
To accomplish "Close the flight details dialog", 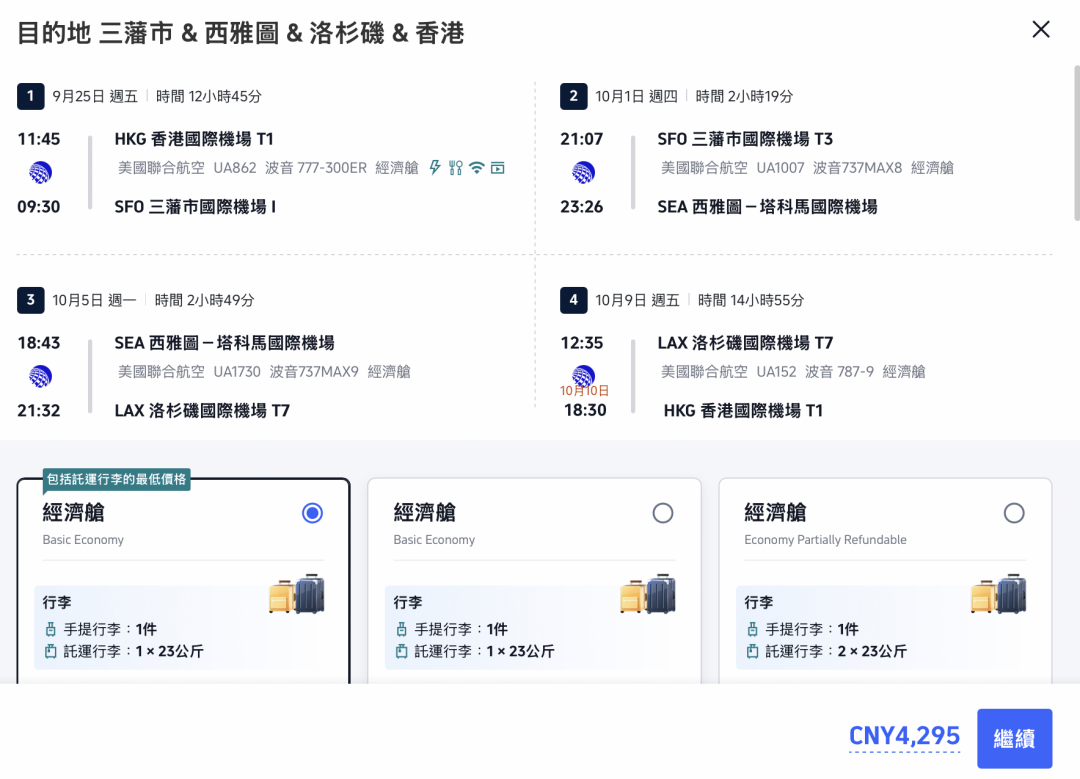I will coord(1041,29).
